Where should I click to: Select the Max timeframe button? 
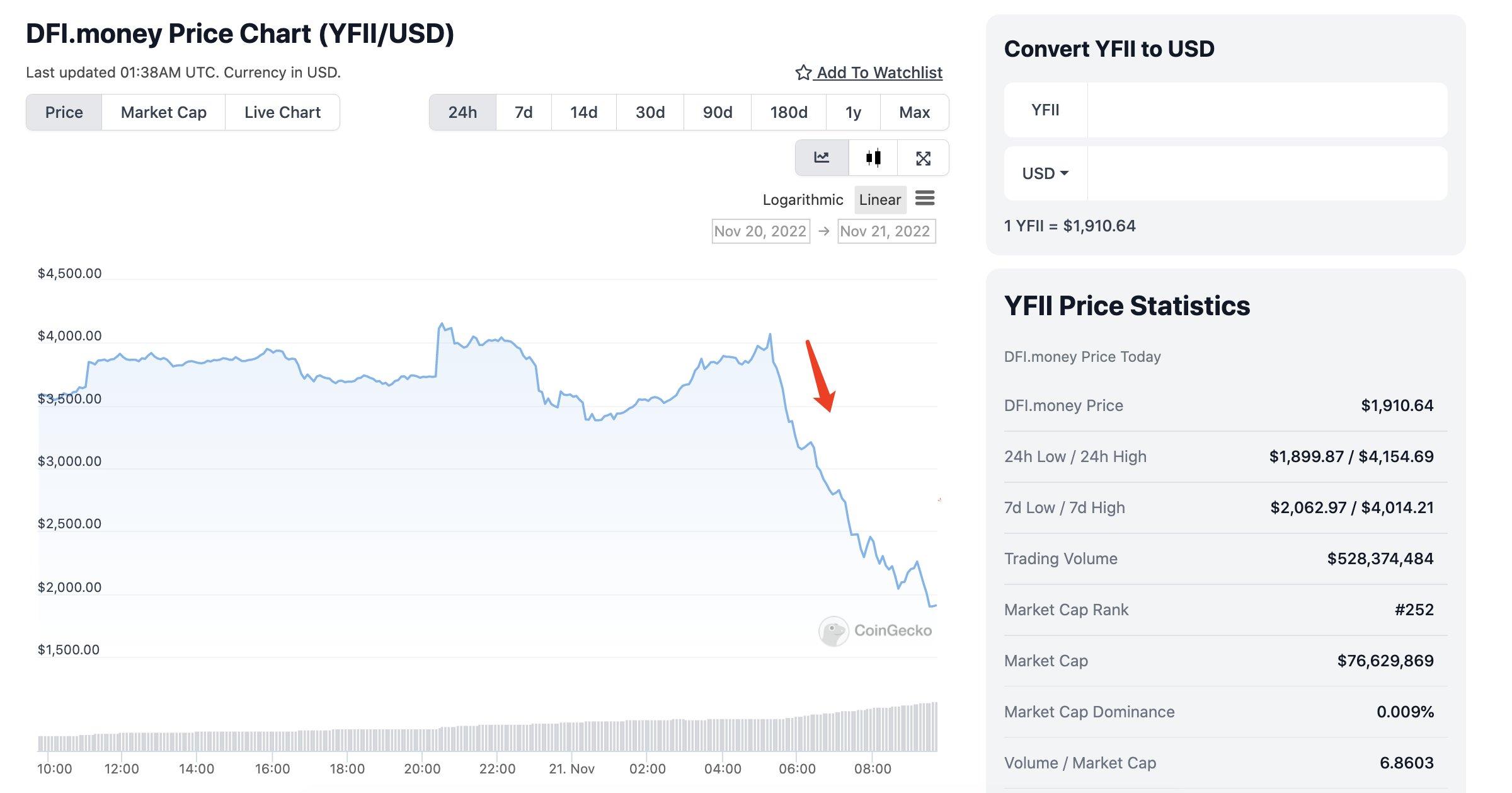(x=915, y=112)
